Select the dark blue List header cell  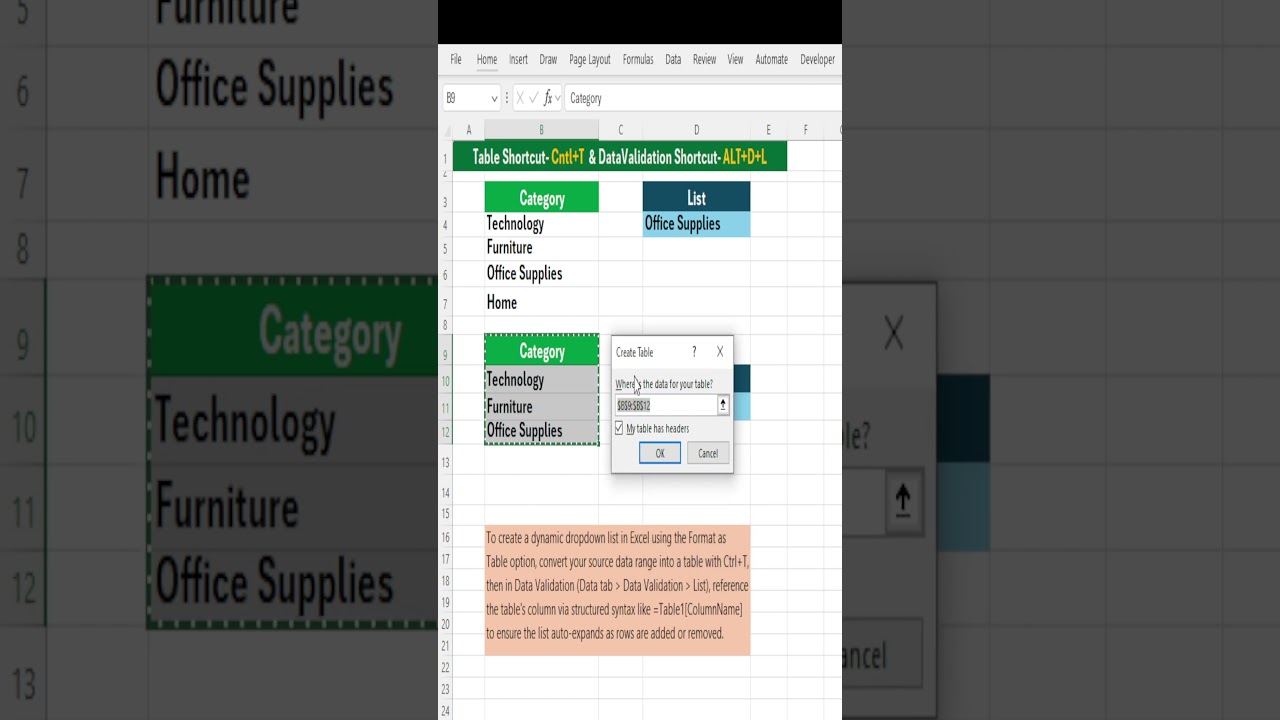pyautogui.click(x=696, y=197)
